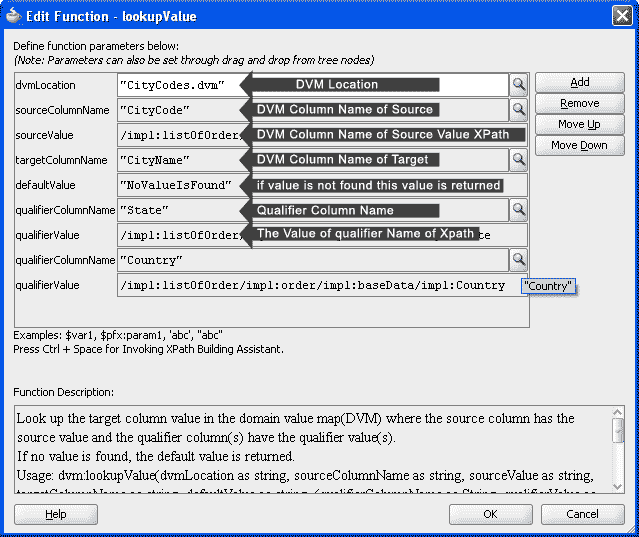Viewport: 639px width, 537px height.
Task: Click the Java cup icon in title bar
Action: point(13,16)
